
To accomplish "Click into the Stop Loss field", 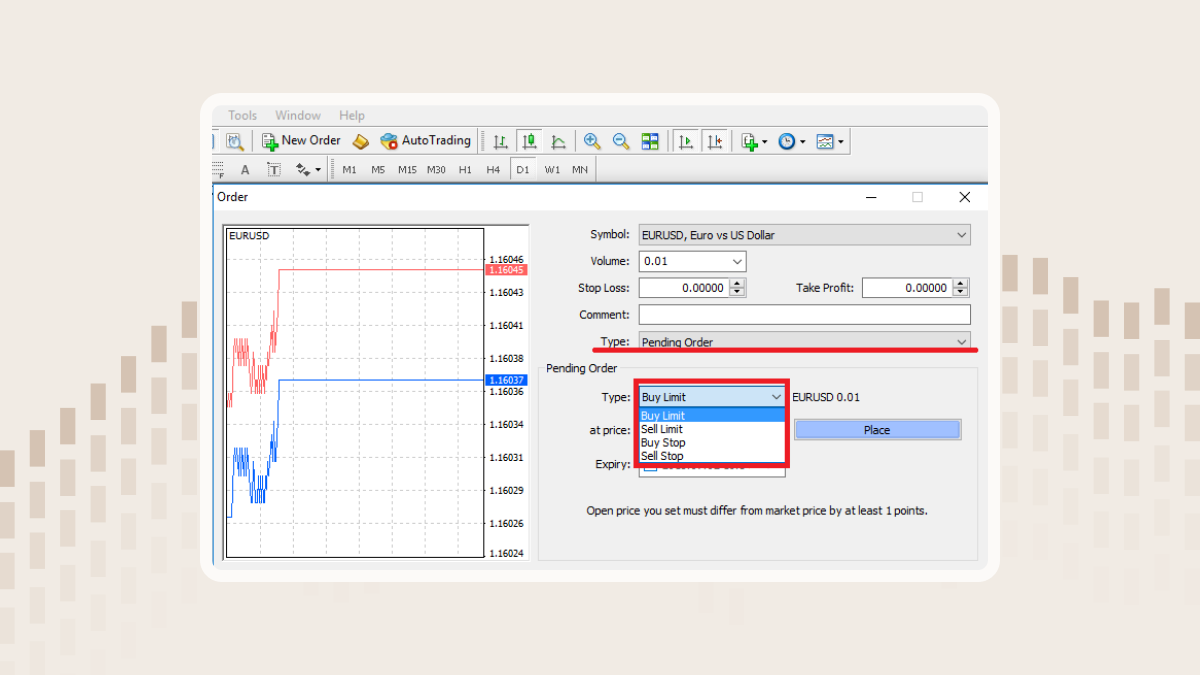I will pyautogui.click(x=683, y=288).
